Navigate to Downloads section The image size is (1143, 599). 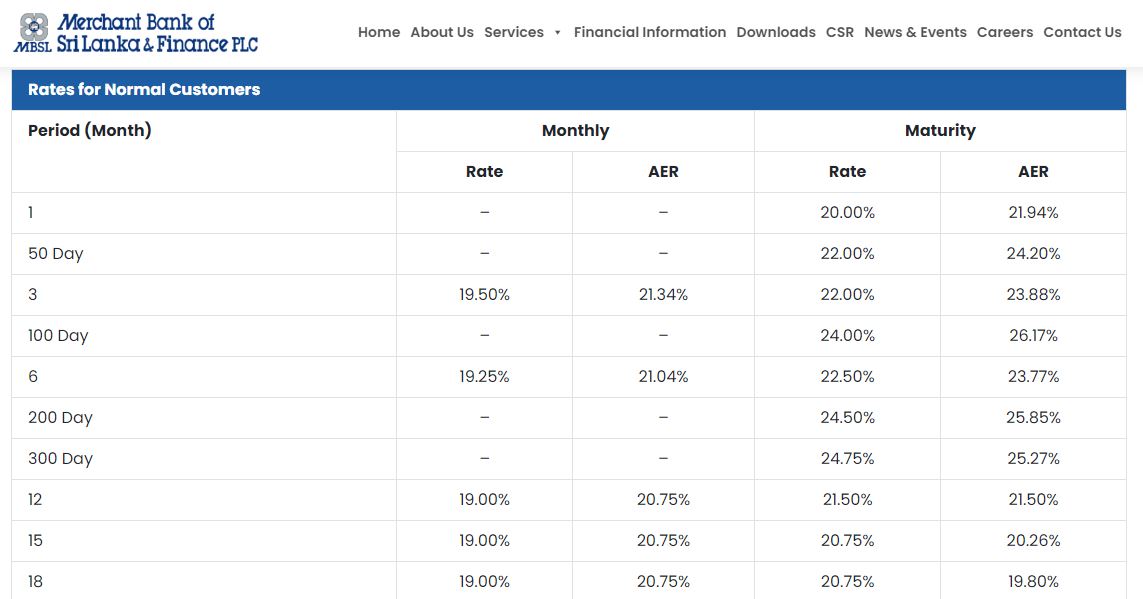click(x=776, y=32)
